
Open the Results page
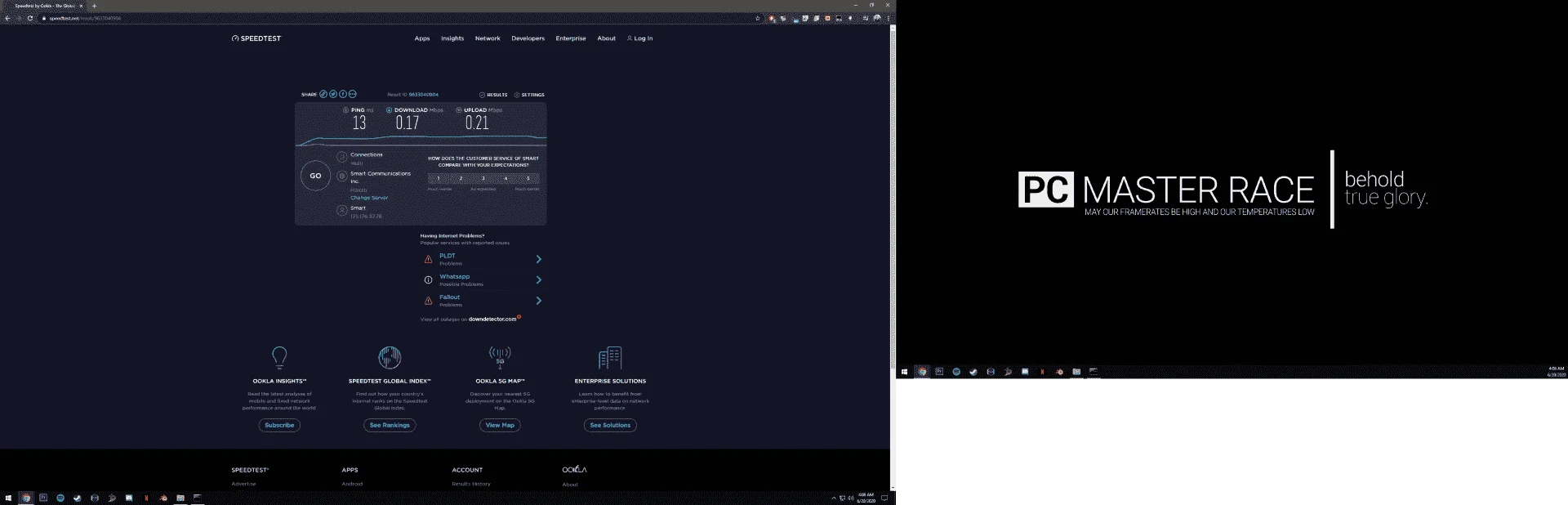pos(493,95)
